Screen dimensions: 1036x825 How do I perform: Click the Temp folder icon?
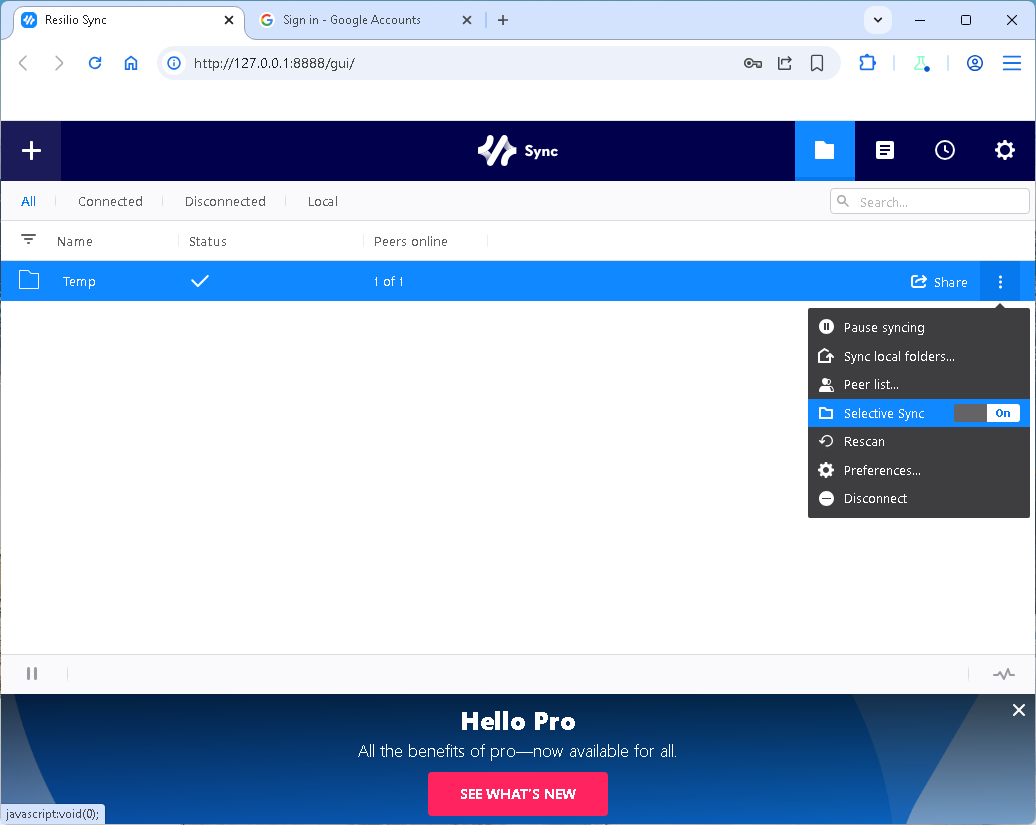pyautogui.click(x=29, y=280)
